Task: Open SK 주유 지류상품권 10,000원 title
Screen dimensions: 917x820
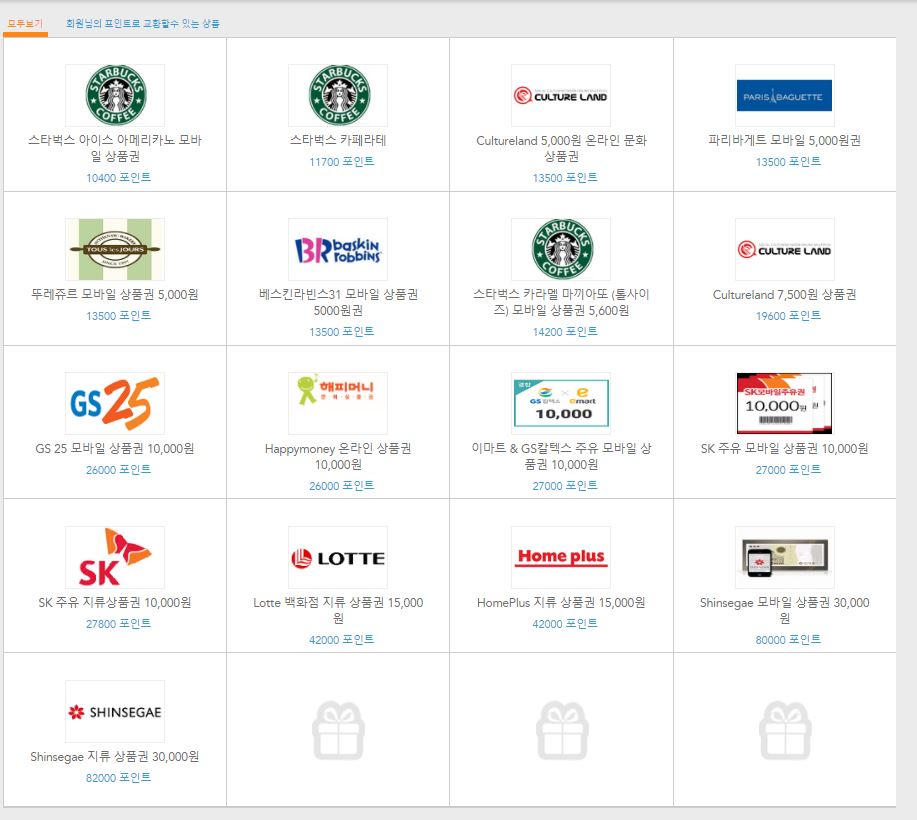Action: pos(115,602)
